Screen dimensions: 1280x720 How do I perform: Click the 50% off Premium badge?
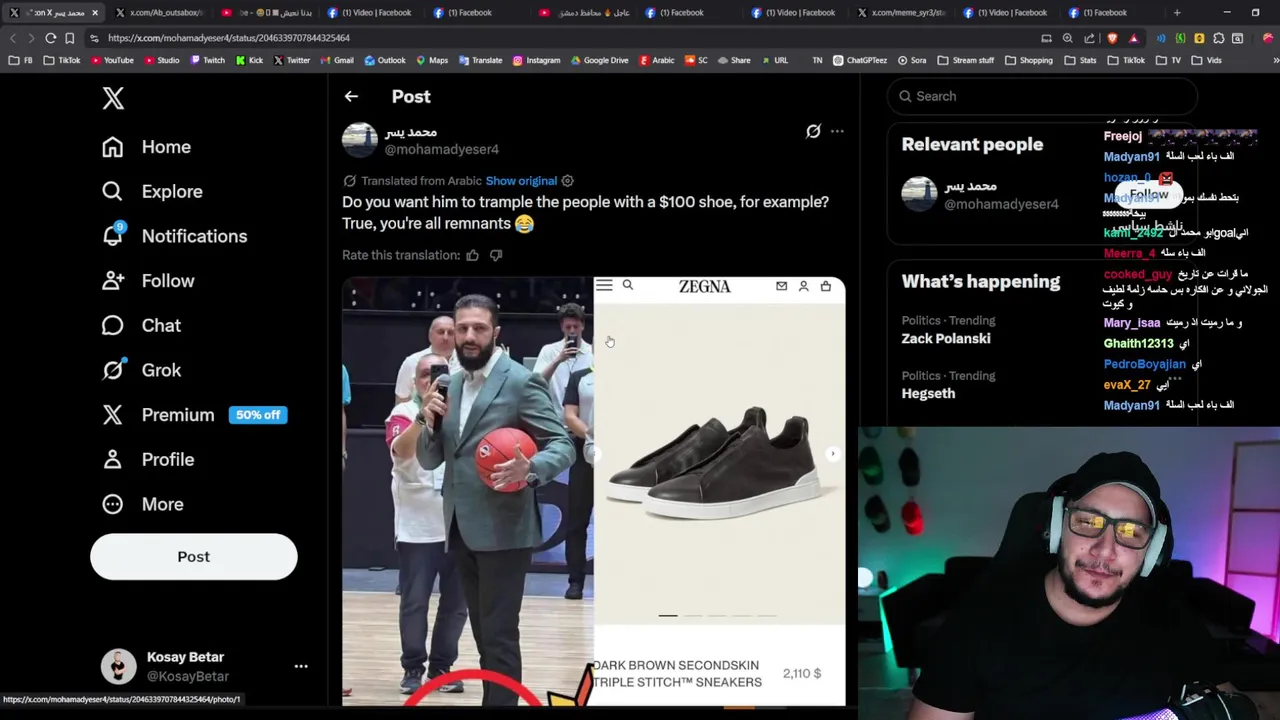tap(258, 415)
